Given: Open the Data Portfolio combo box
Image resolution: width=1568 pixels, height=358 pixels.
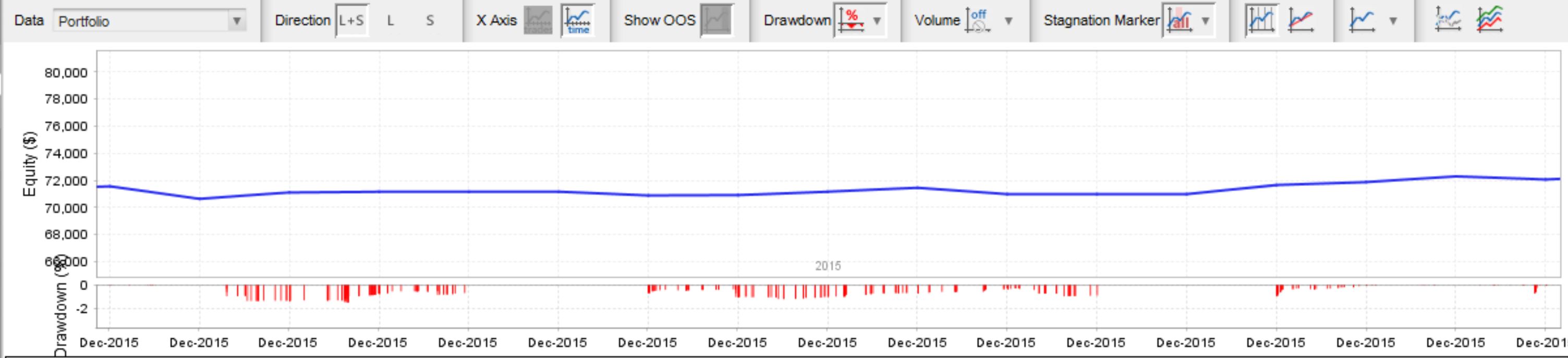Looking at the screenshot, I should pyautogui.click(x=149, y=21).
